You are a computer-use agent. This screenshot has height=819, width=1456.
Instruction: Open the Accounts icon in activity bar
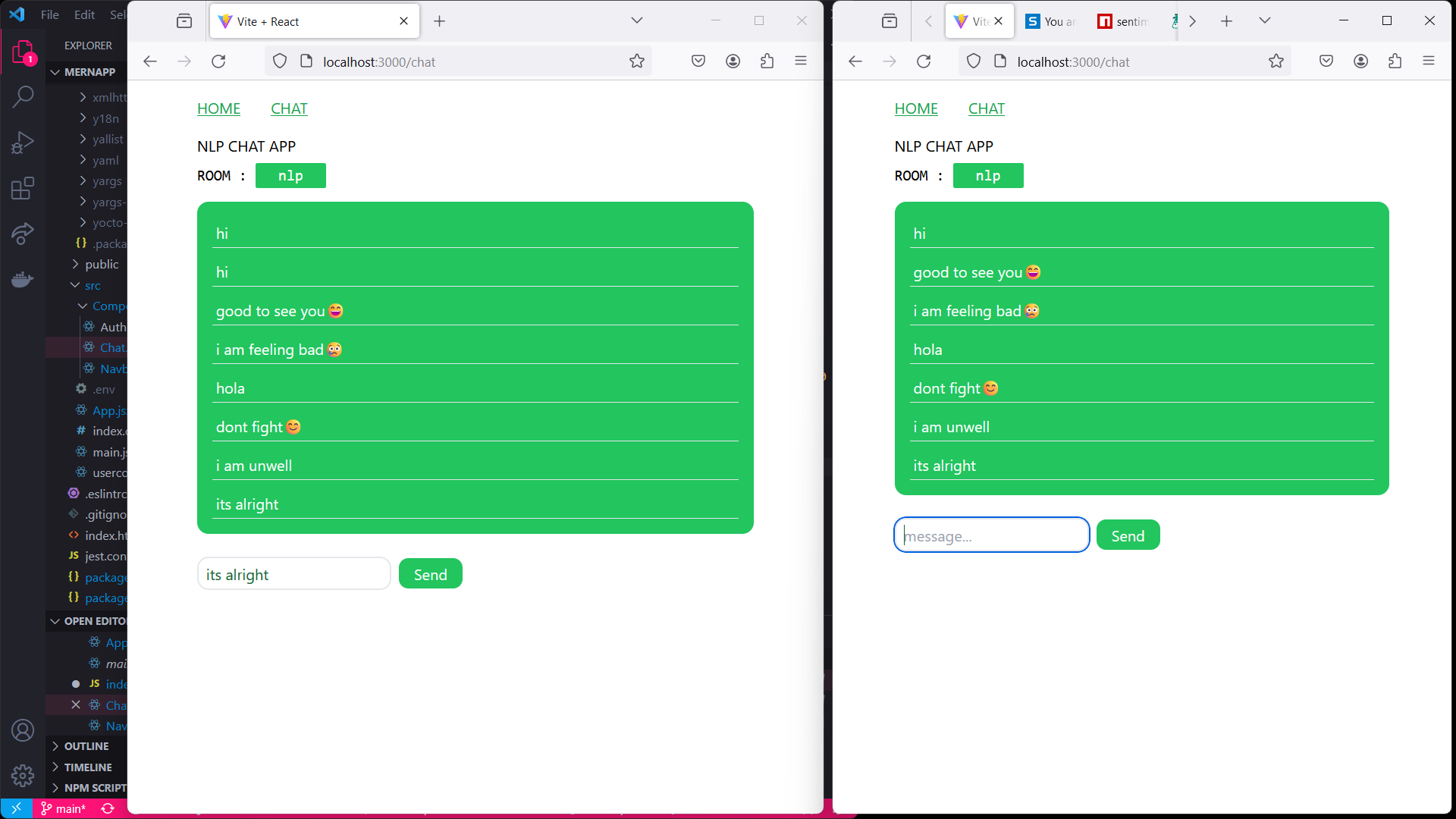[x=23, y=730]
